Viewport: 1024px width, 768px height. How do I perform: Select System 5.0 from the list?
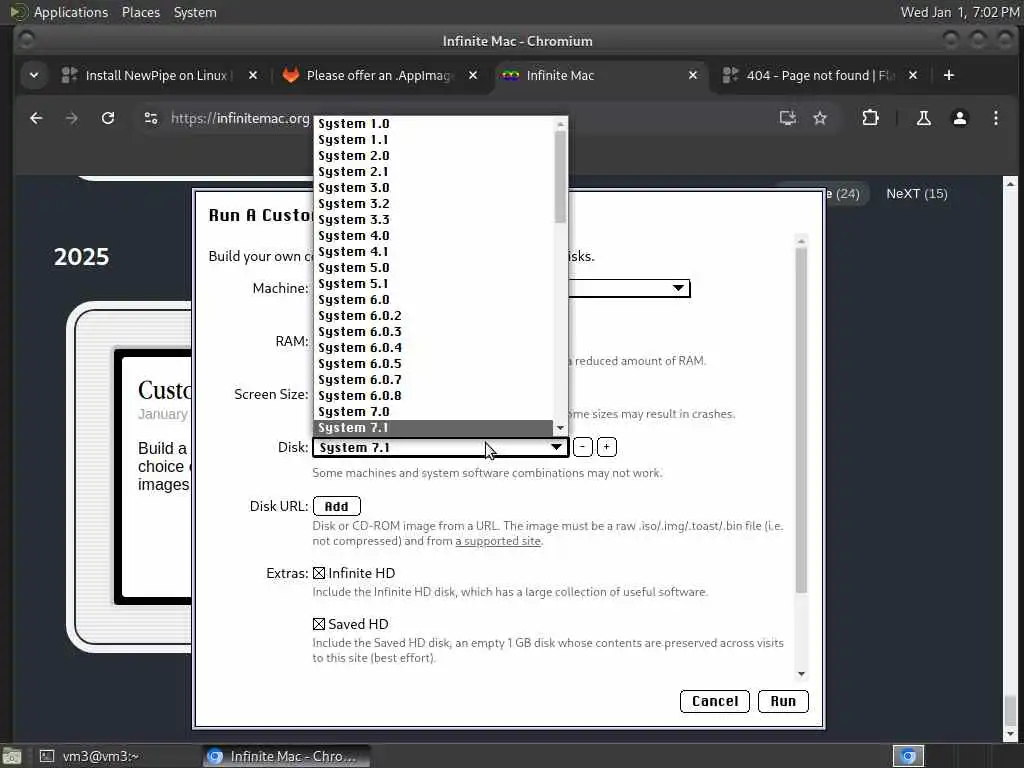[434, 268]
